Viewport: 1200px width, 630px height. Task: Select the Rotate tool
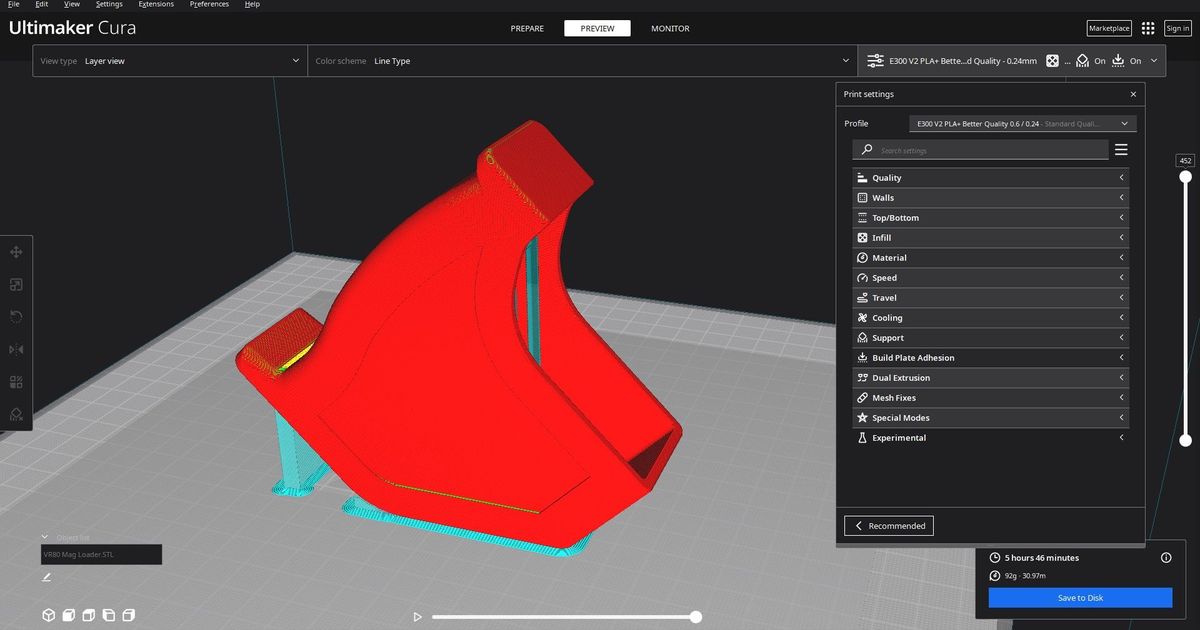(x=16, y=316)
